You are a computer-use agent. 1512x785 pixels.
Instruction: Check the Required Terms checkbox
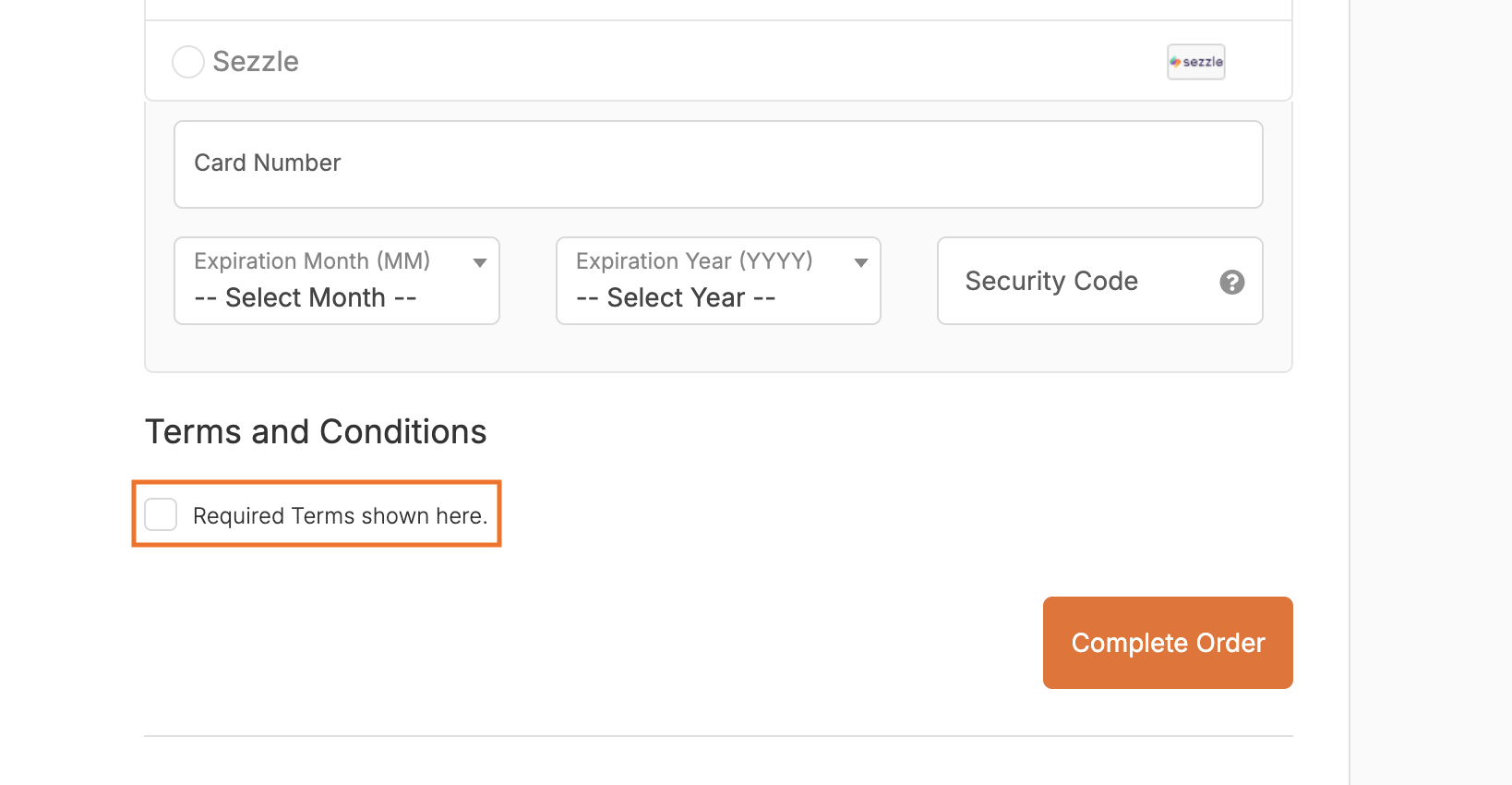coord(161,514)
